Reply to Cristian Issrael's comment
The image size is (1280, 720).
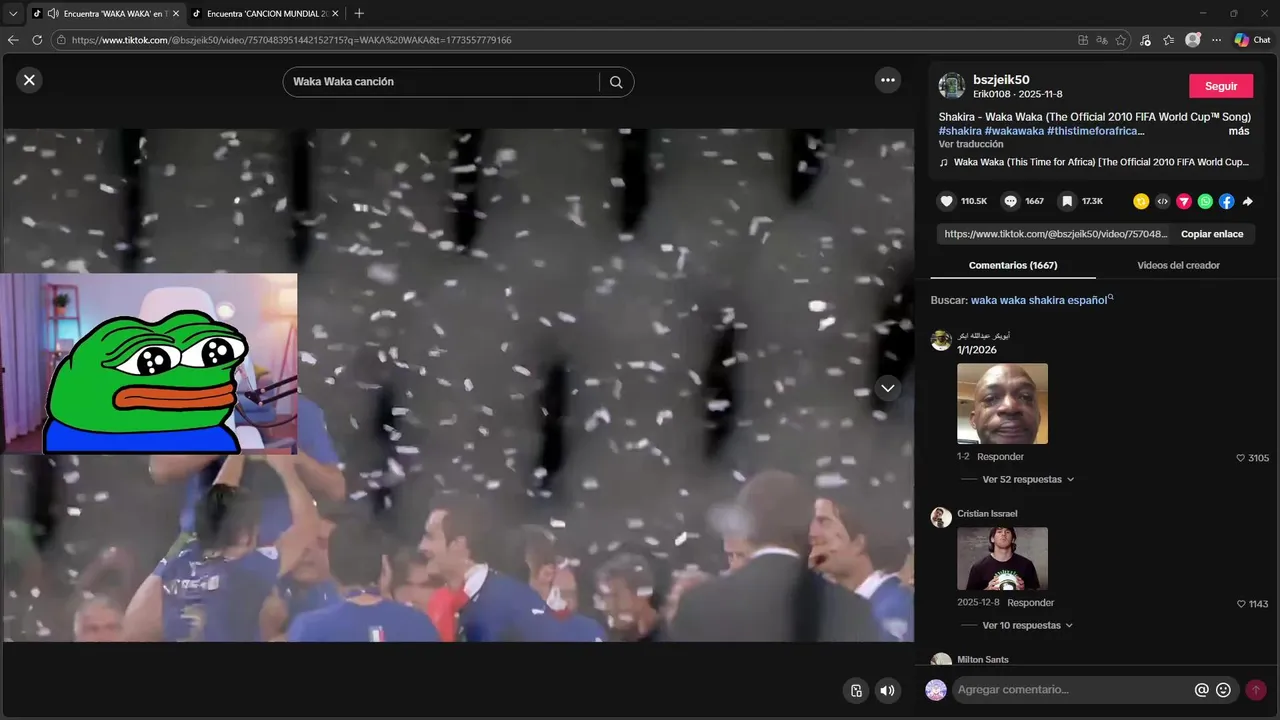1030,603
